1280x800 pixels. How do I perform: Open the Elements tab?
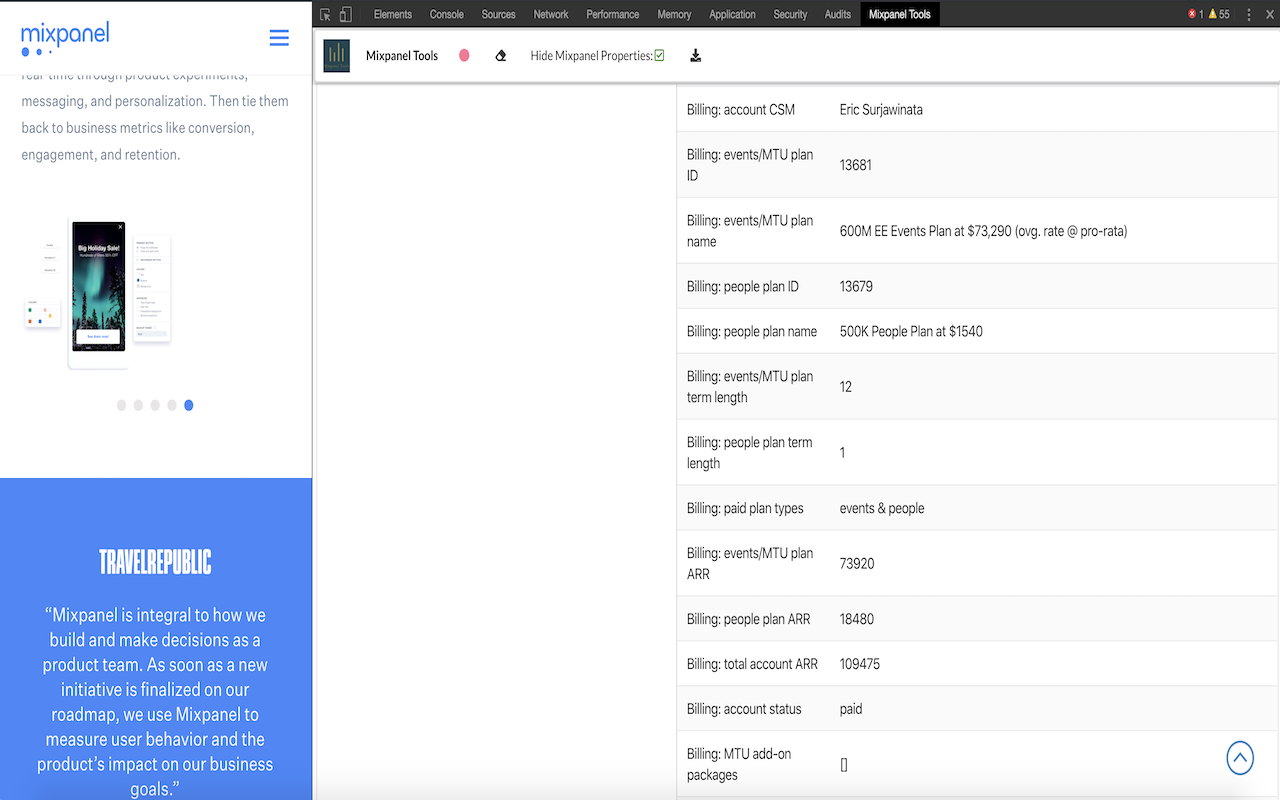(x=393, y=14)
